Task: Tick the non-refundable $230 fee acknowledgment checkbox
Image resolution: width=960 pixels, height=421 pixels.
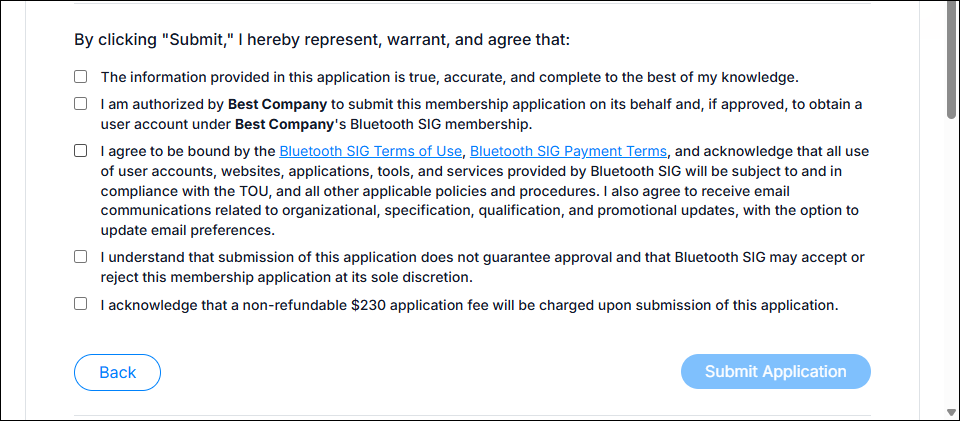Action: click(81, 304)
